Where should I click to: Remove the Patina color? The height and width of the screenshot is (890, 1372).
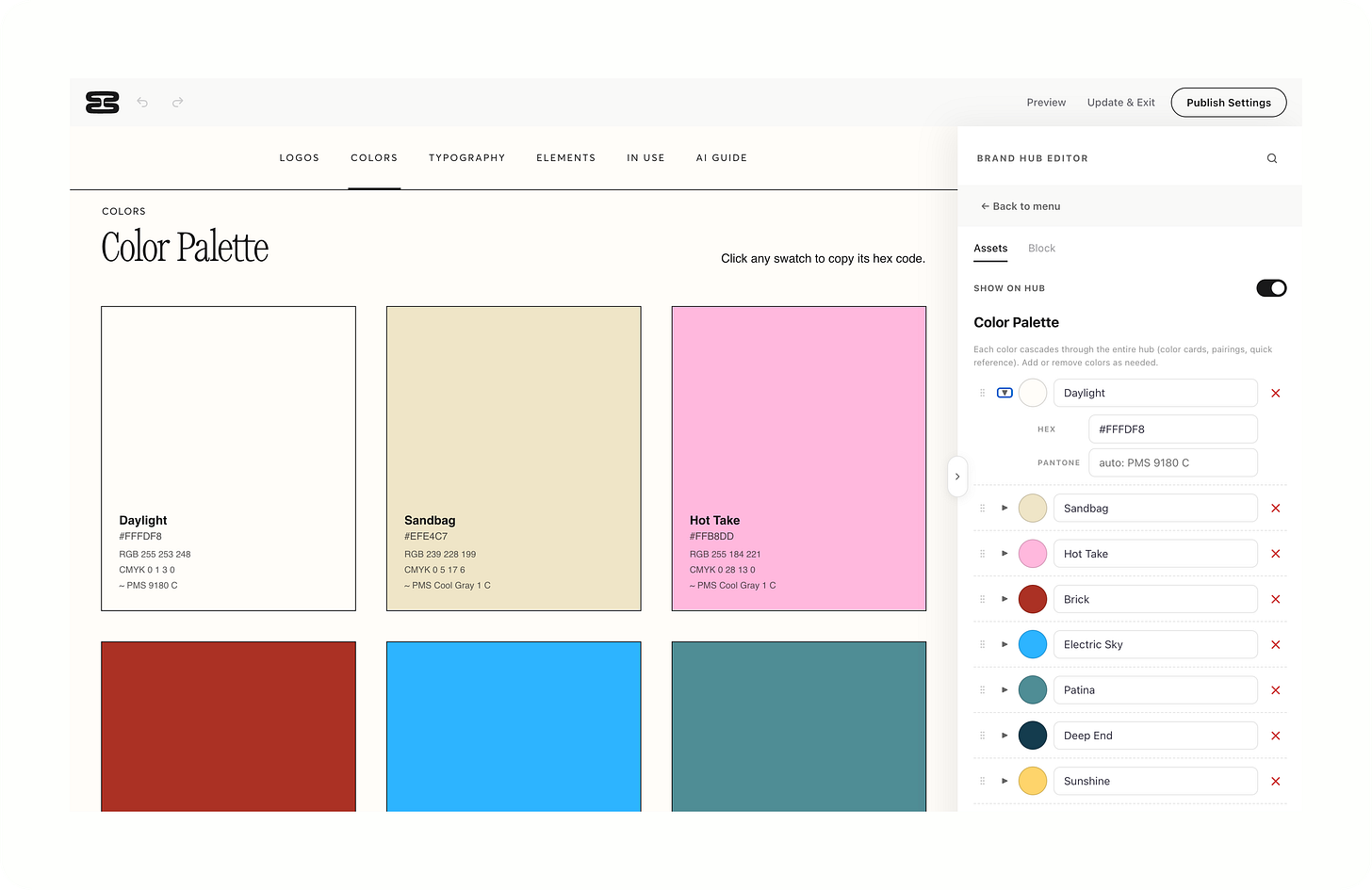[1276, 690]
